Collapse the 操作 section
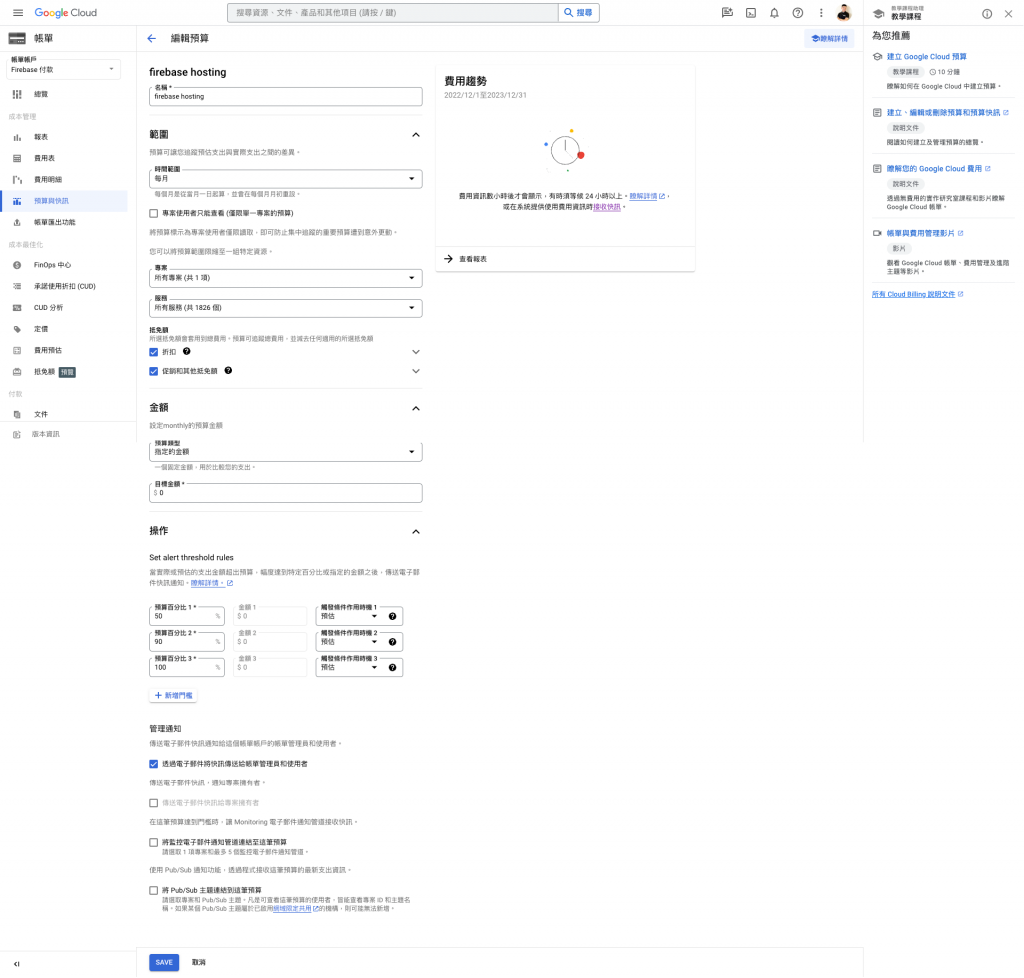The image size is (1024, 978). [x=415, y=531]
